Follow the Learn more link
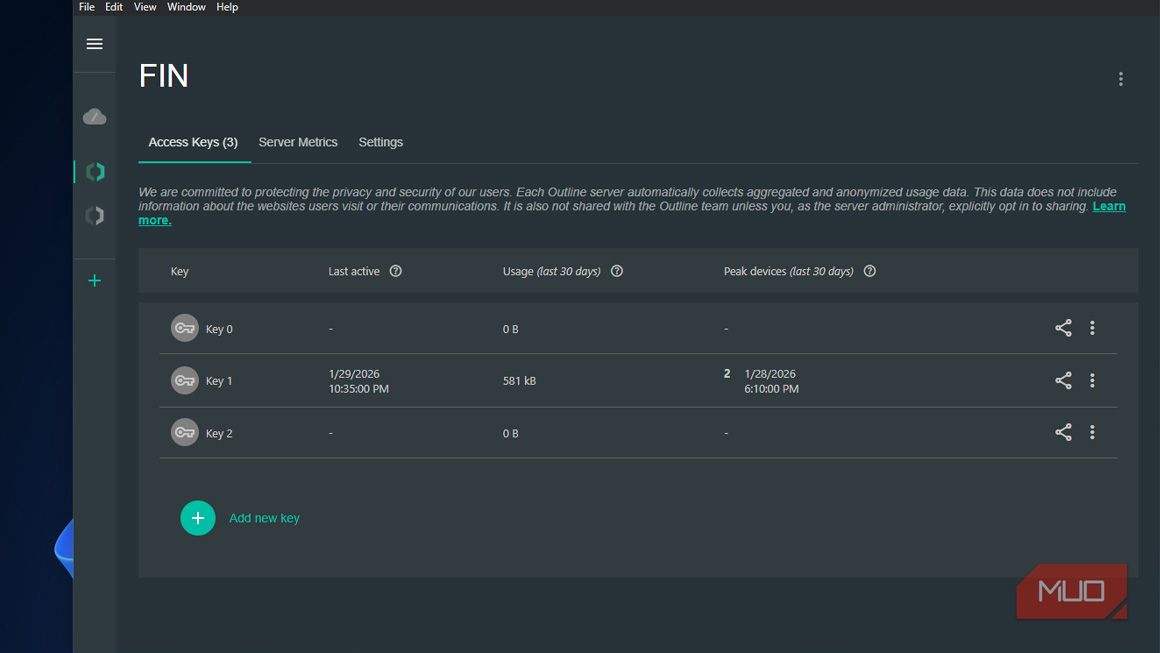 (x=1109, y=206)
